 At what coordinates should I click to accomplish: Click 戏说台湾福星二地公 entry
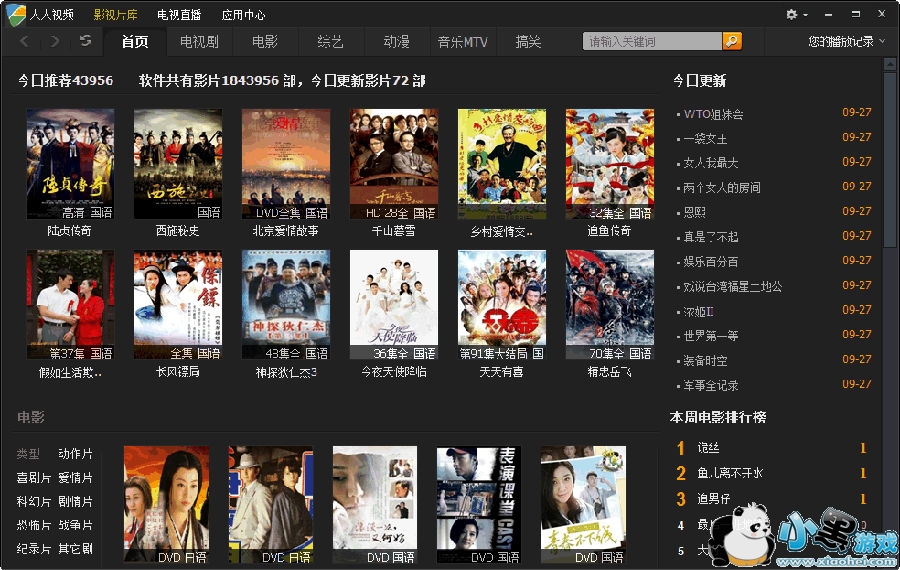pos(732,286)
